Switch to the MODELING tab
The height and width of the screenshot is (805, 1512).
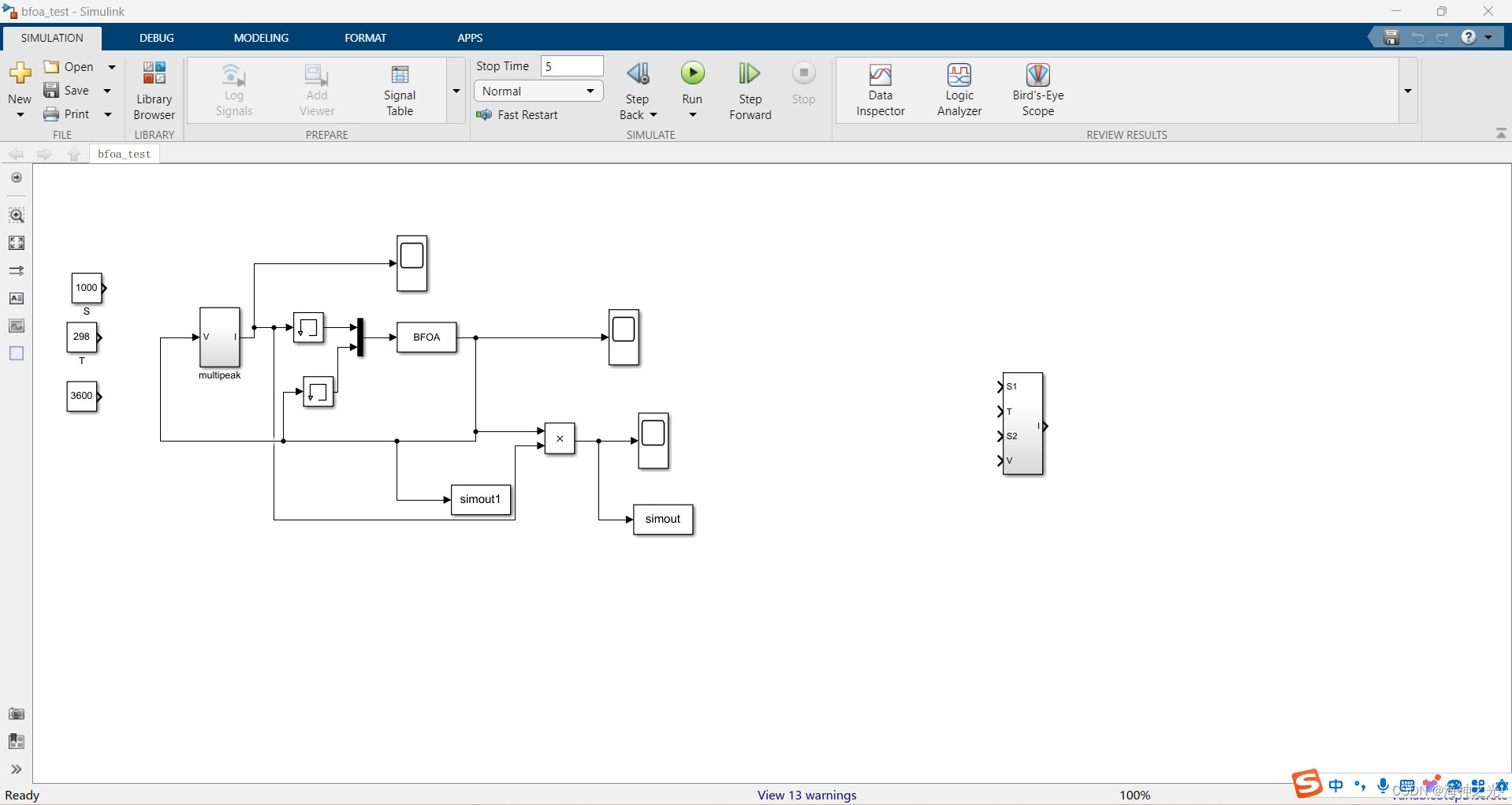pyautogui.click(x=261, y=38)
